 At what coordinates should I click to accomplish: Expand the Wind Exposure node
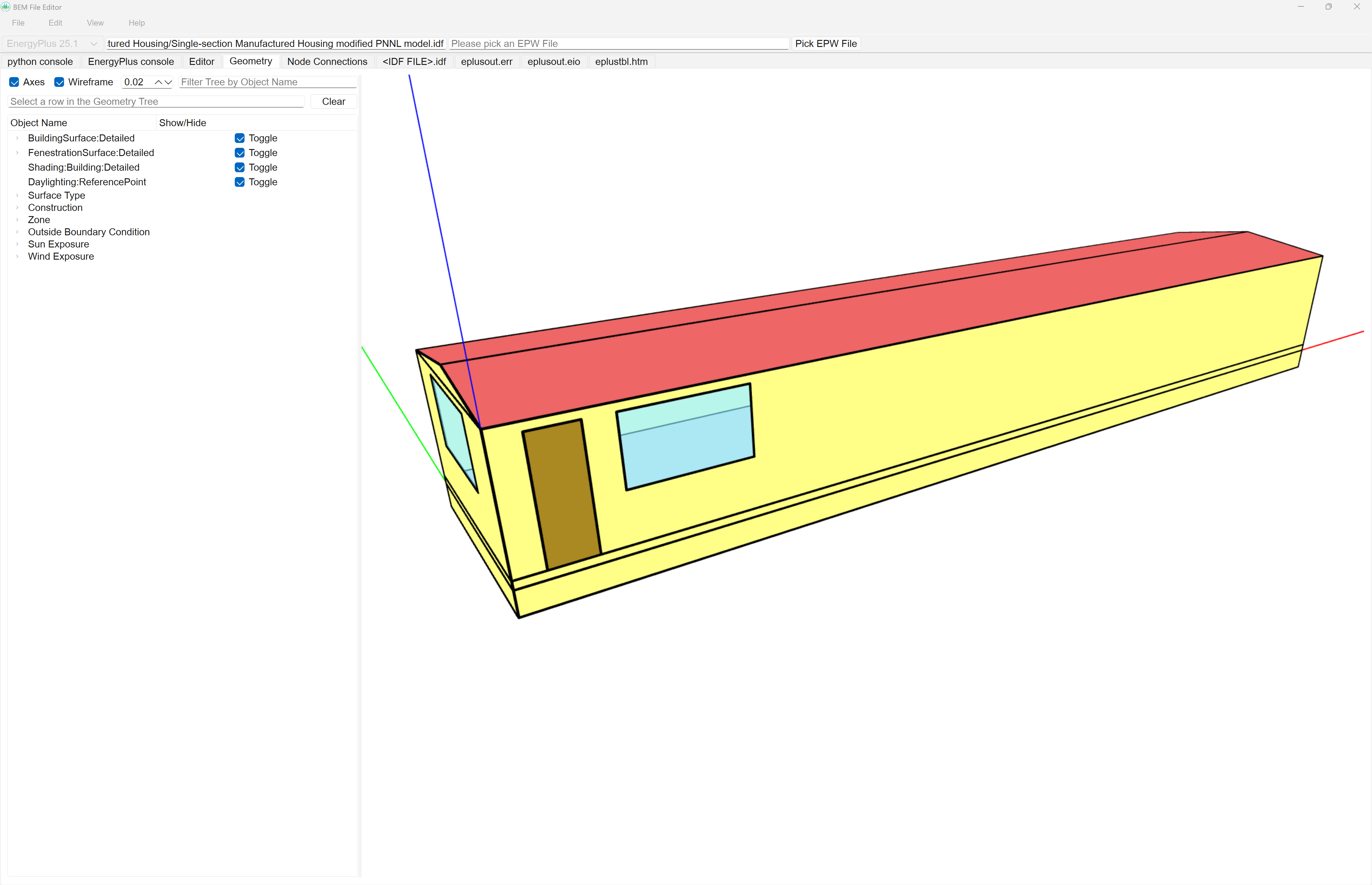point(17,256)
